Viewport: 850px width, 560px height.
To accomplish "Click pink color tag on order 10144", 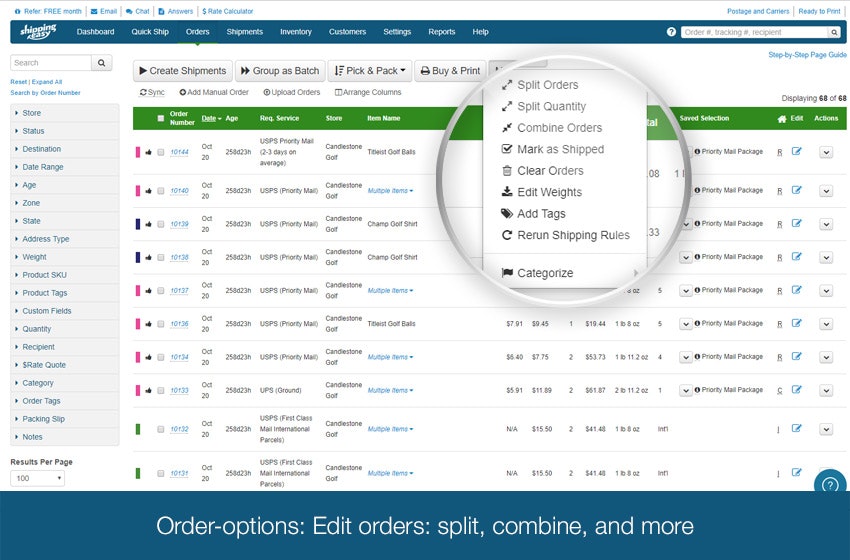I will click(x=138, y=152).
